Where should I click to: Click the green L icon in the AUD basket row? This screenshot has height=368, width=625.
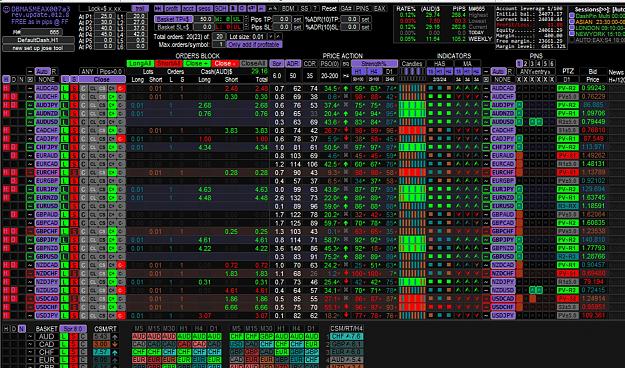(64, 337)
